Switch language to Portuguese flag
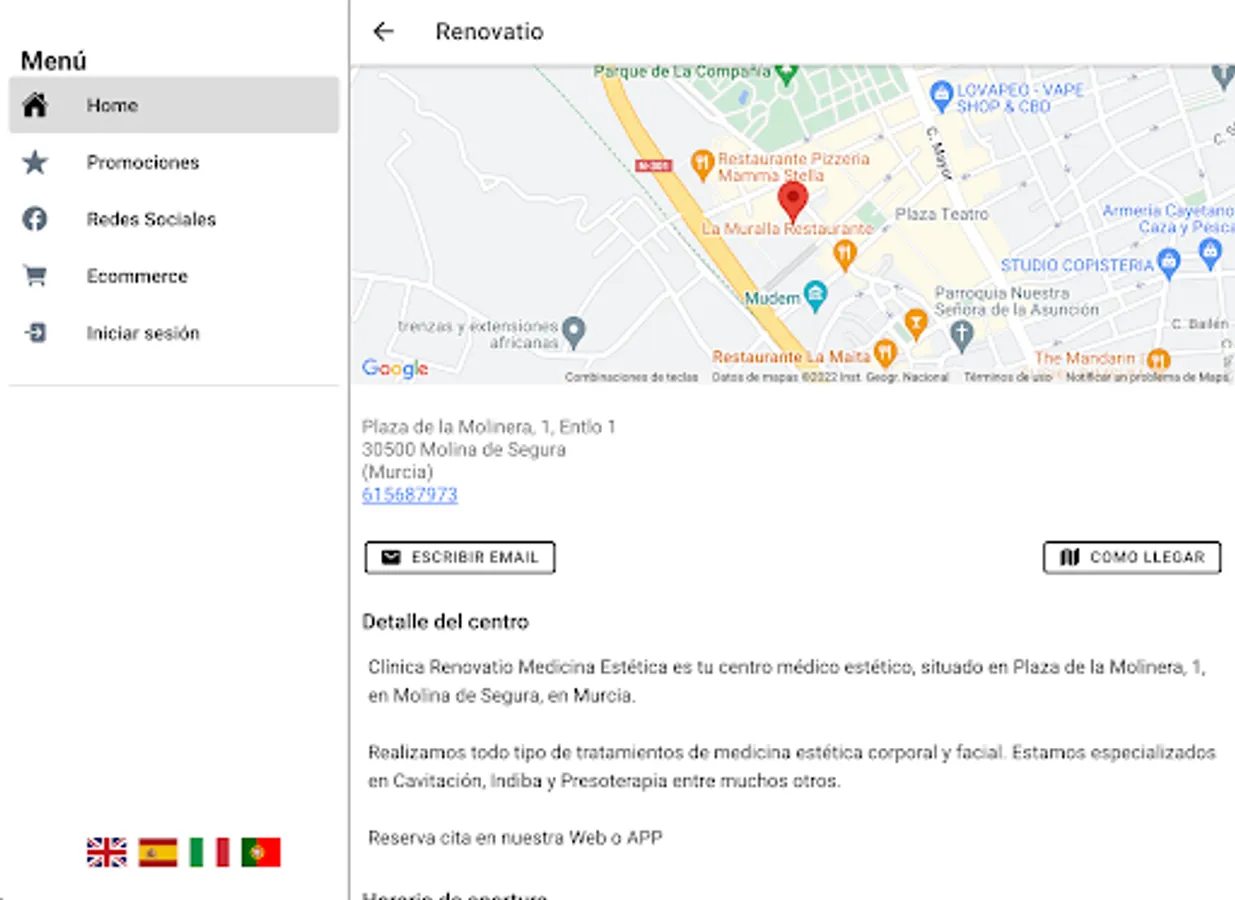The width and height of the screenshot is (1235, 900). coord(261,852)
